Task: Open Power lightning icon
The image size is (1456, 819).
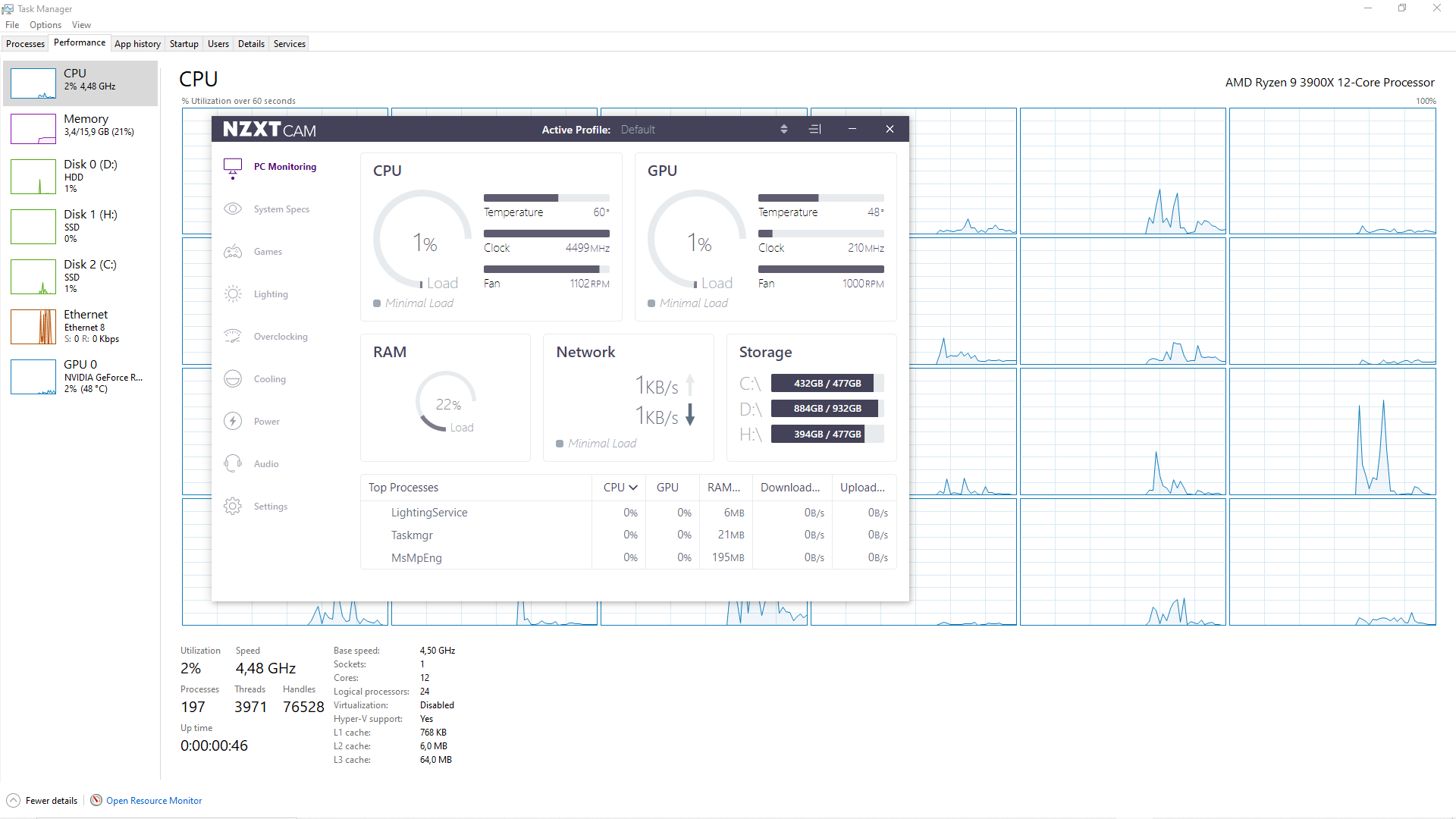Action: pos(233,421)
